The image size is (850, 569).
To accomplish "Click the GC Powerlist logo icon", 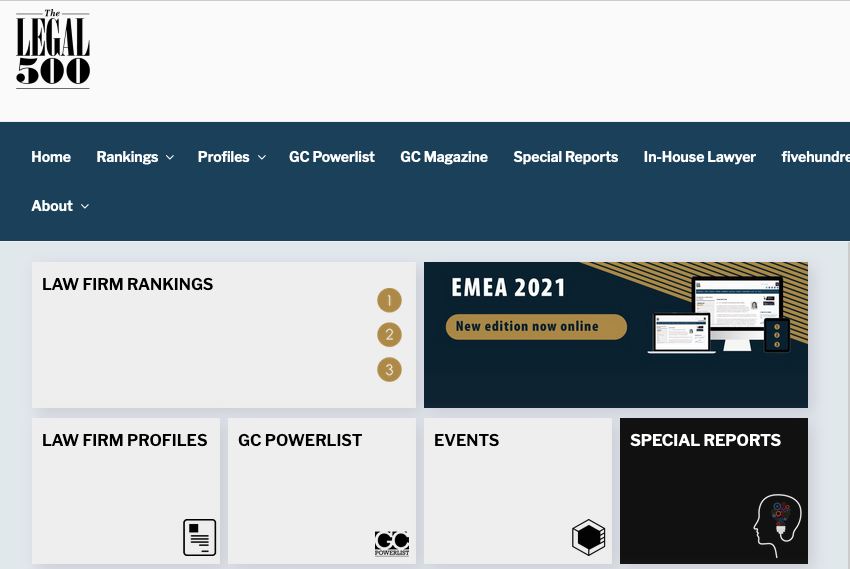I will [x=392, y=544].
